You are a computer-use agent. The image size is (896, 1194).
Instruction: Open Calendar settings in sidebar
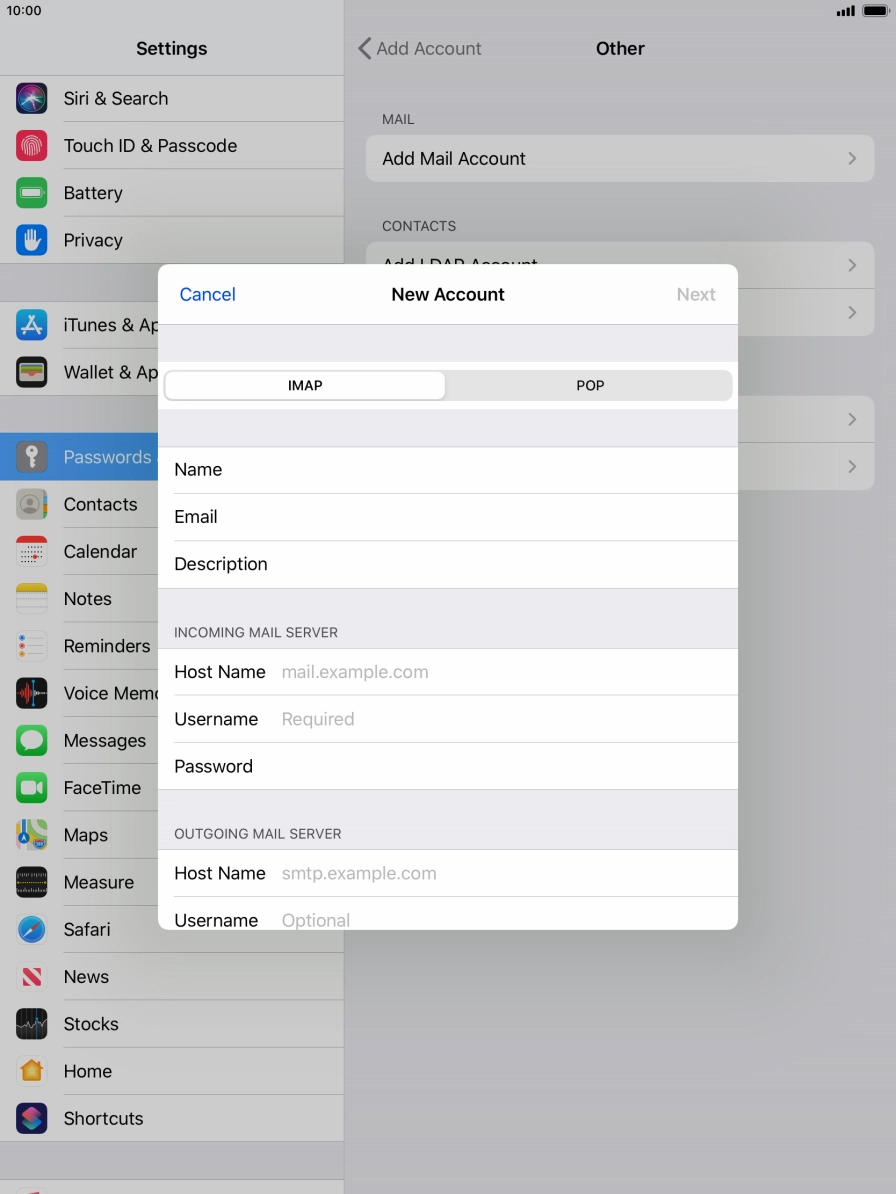point(100,552)
